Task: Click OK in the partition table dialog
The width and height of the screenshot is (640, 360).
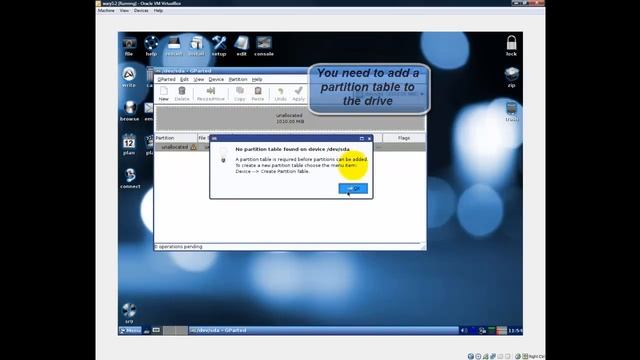Action: point(353,188)
